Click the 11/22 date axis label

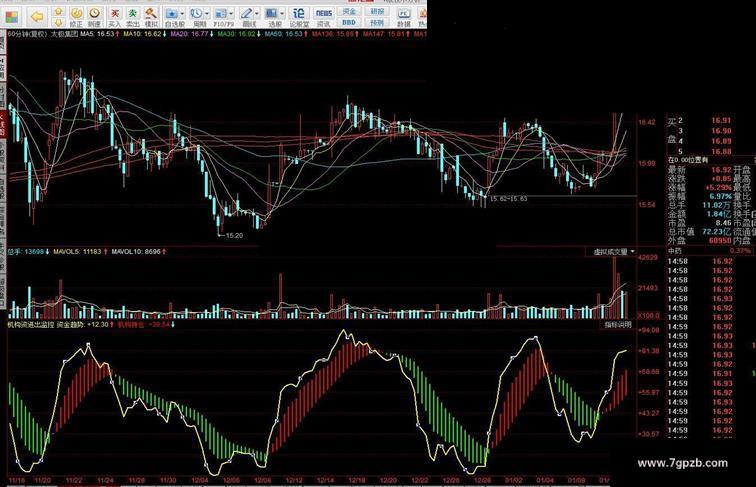pos(74,480)
